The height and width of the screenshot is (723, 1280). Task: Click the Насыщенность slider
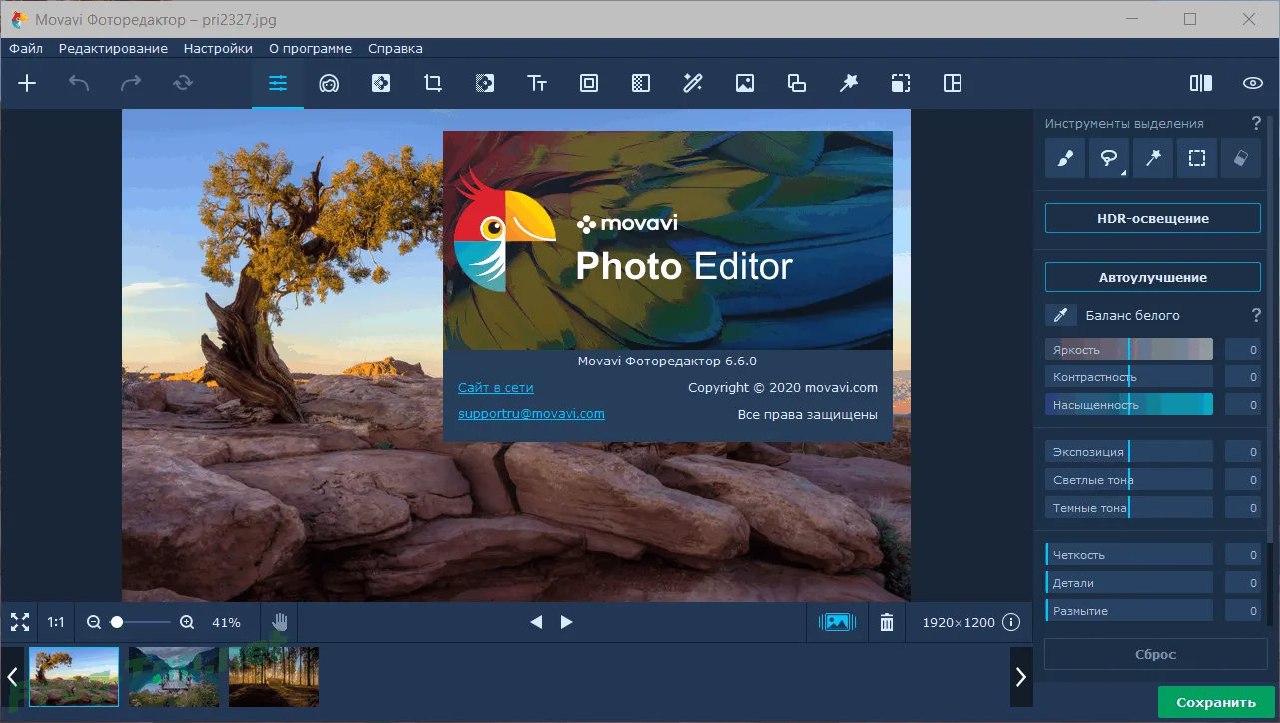1128,405
